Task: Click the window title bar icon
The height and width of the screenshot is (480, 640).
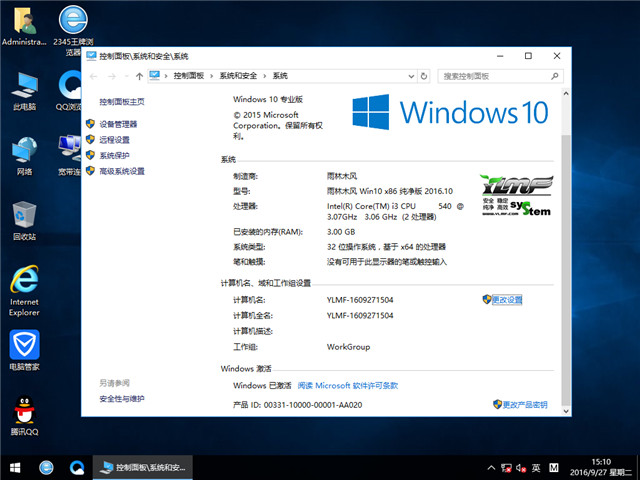Action: tap(91, 56)
